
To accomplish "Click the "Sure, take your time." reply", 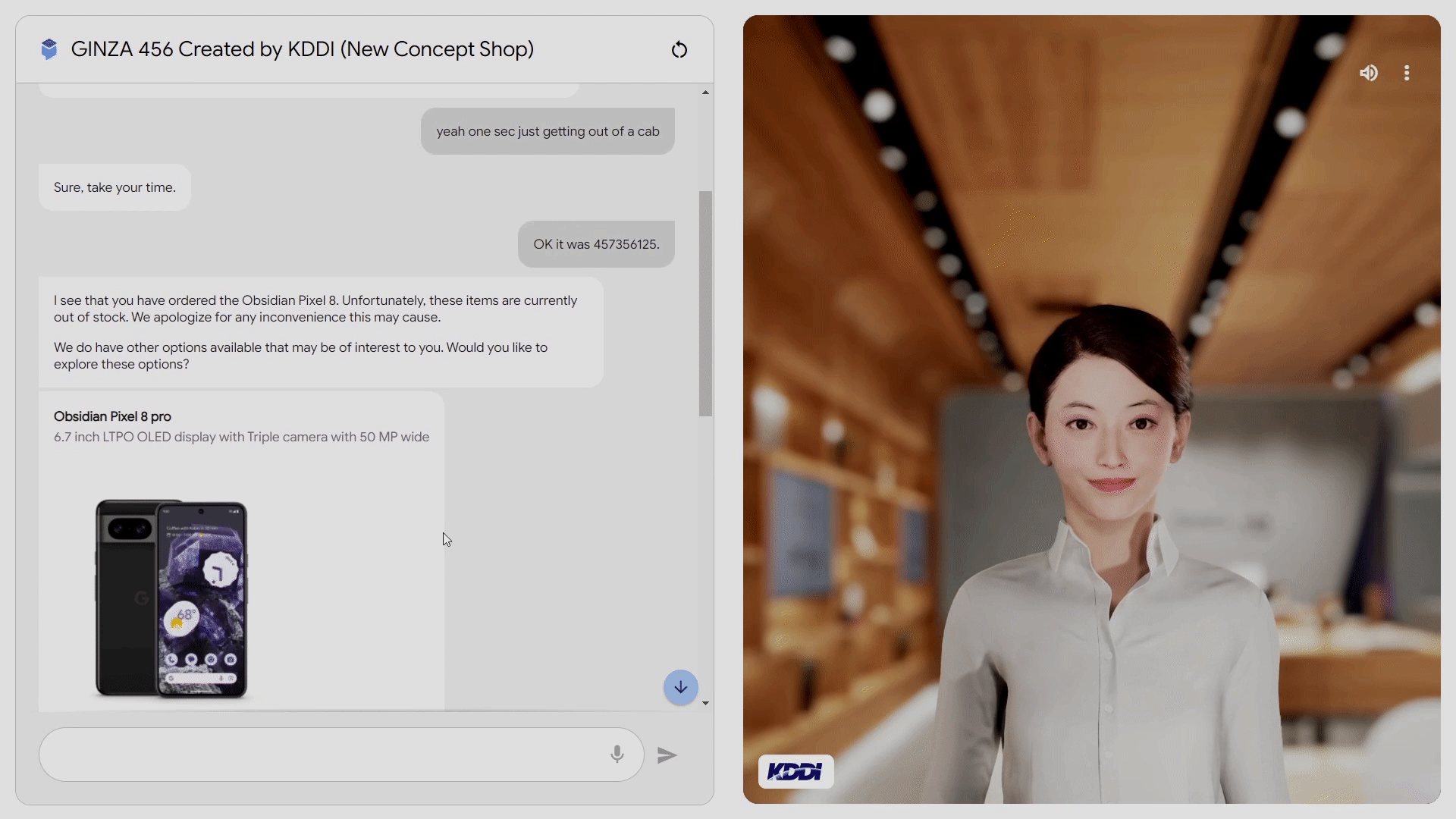I will pos(115,187).
